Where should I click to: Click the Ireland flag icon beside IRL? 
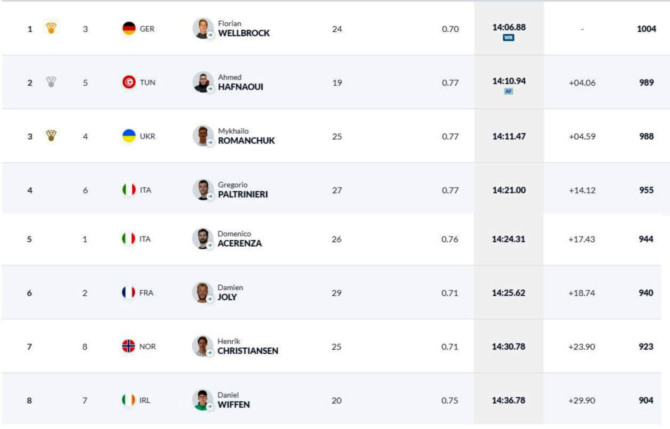point(128,400)
